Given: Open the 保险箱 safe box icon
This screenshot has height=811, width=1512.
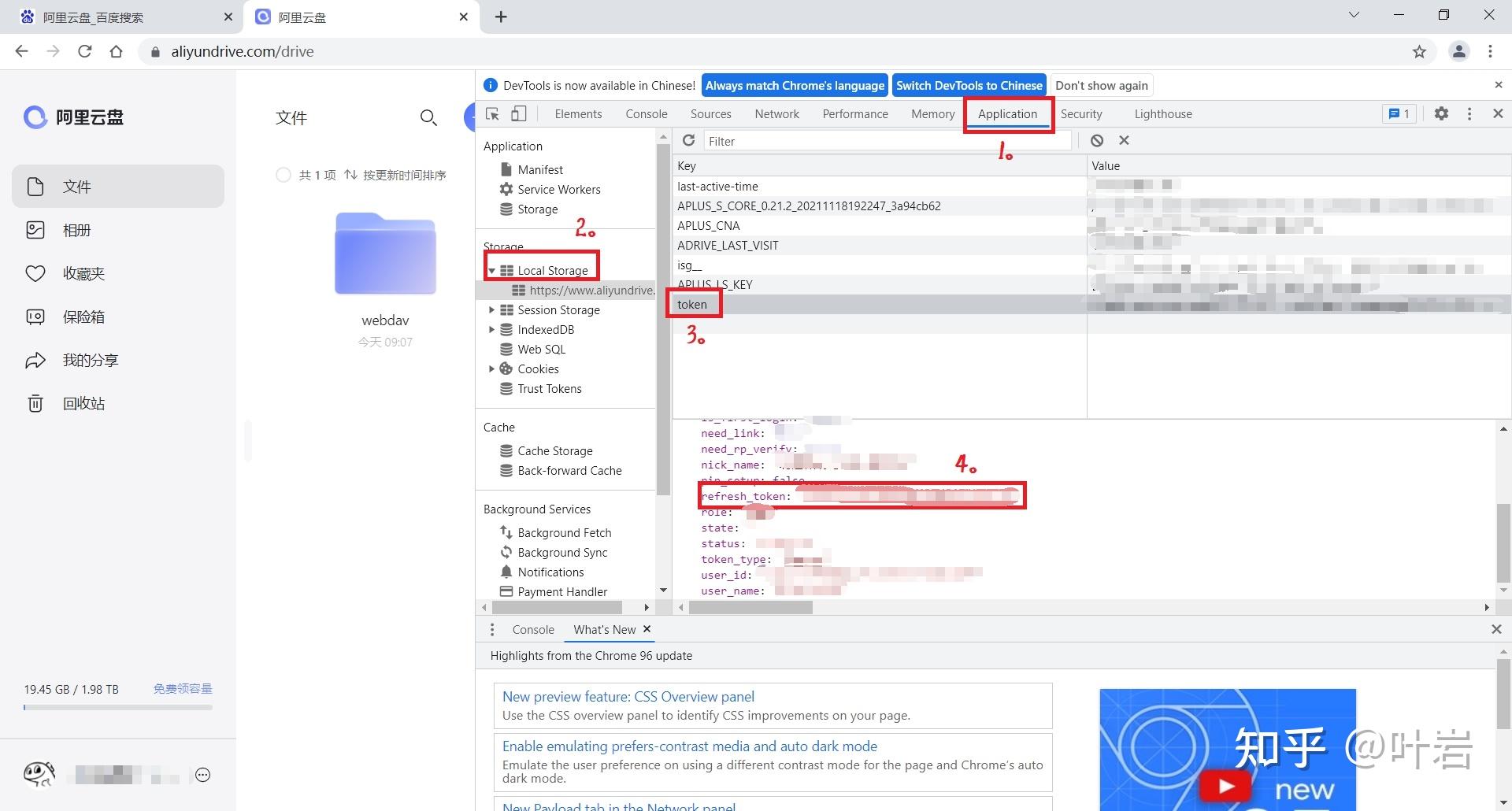Looking at the screenshot, I should pyautogui.click(x=35, y=317).
